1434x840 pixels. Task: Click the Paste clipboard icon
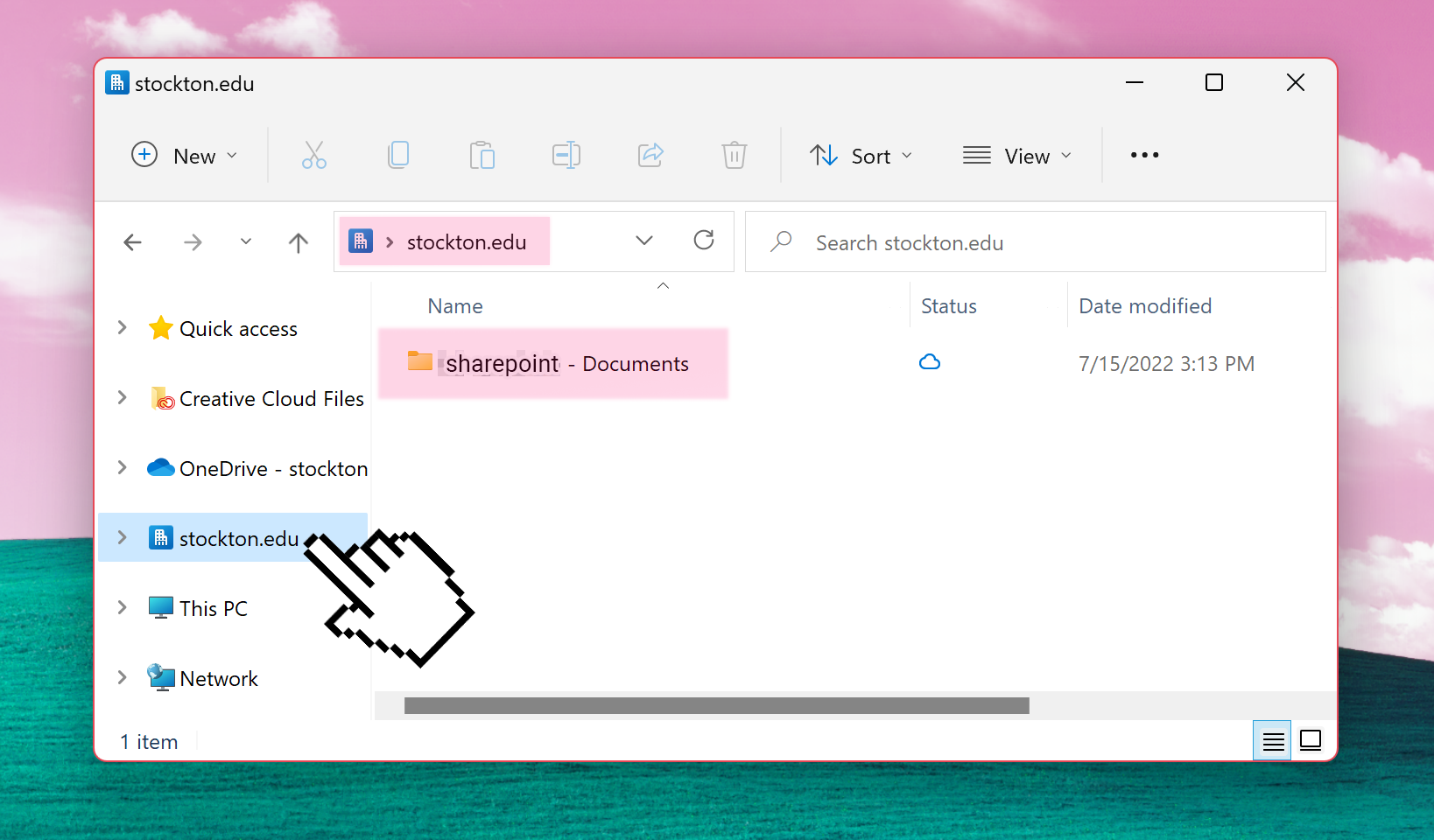pyautogui.click(x=482, y=155)
